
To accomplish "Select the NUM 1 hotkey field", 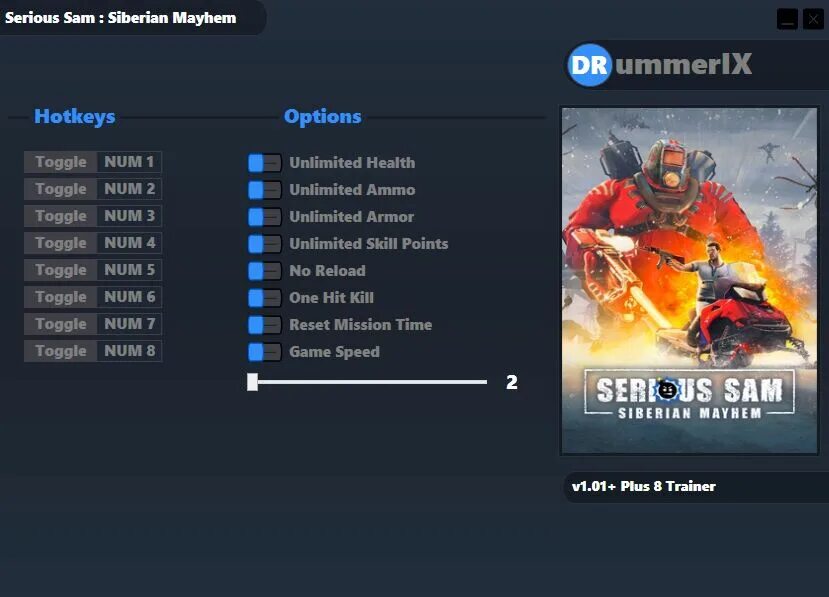I will (130, 162).
